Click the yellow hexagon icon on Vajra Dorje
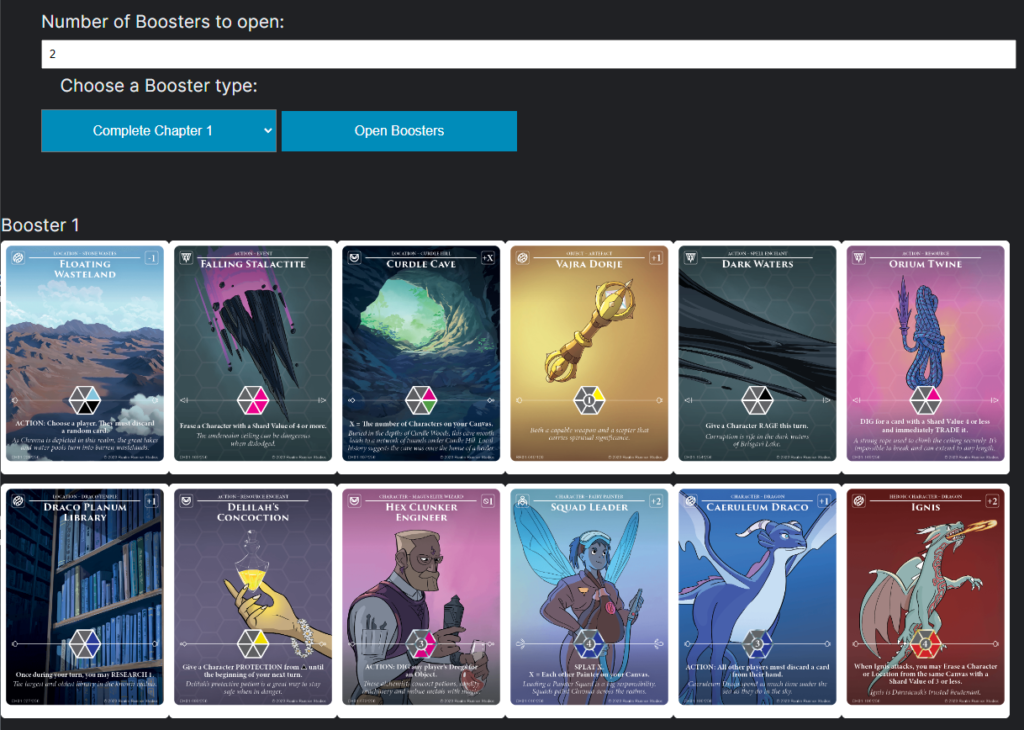This screenshot has height=730, width=1024. click(589, 400)
